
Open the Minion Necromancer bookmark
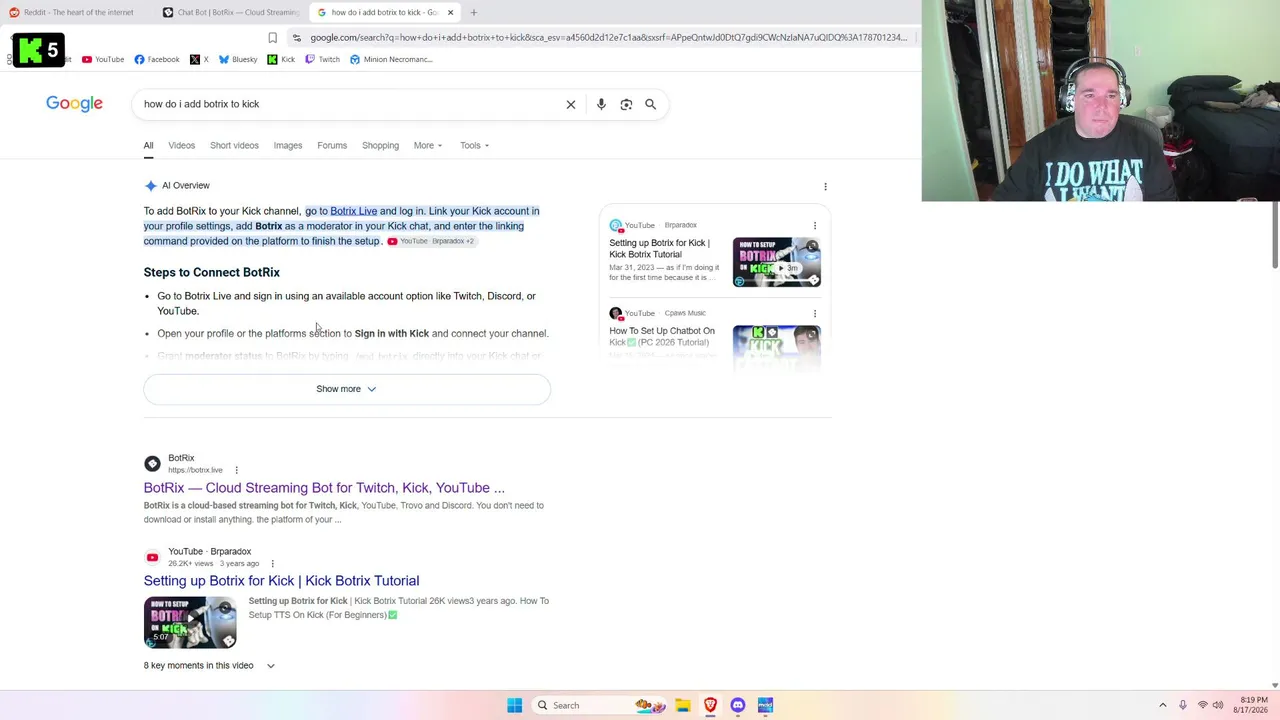point(391,59)
